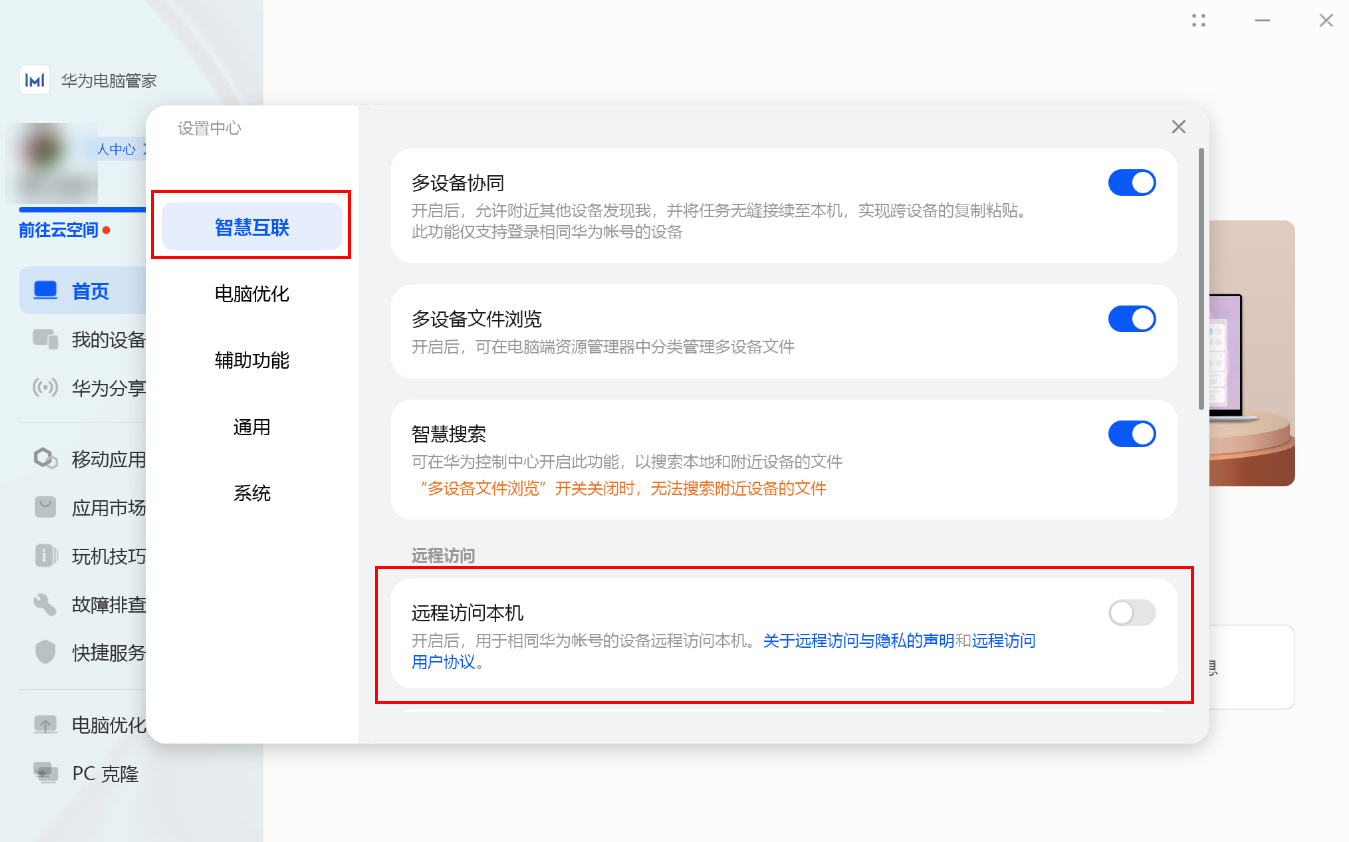Click the 移动应用 hexagon icon
This screenshot has height=842, width=1349.
click(x=46, y=459)
